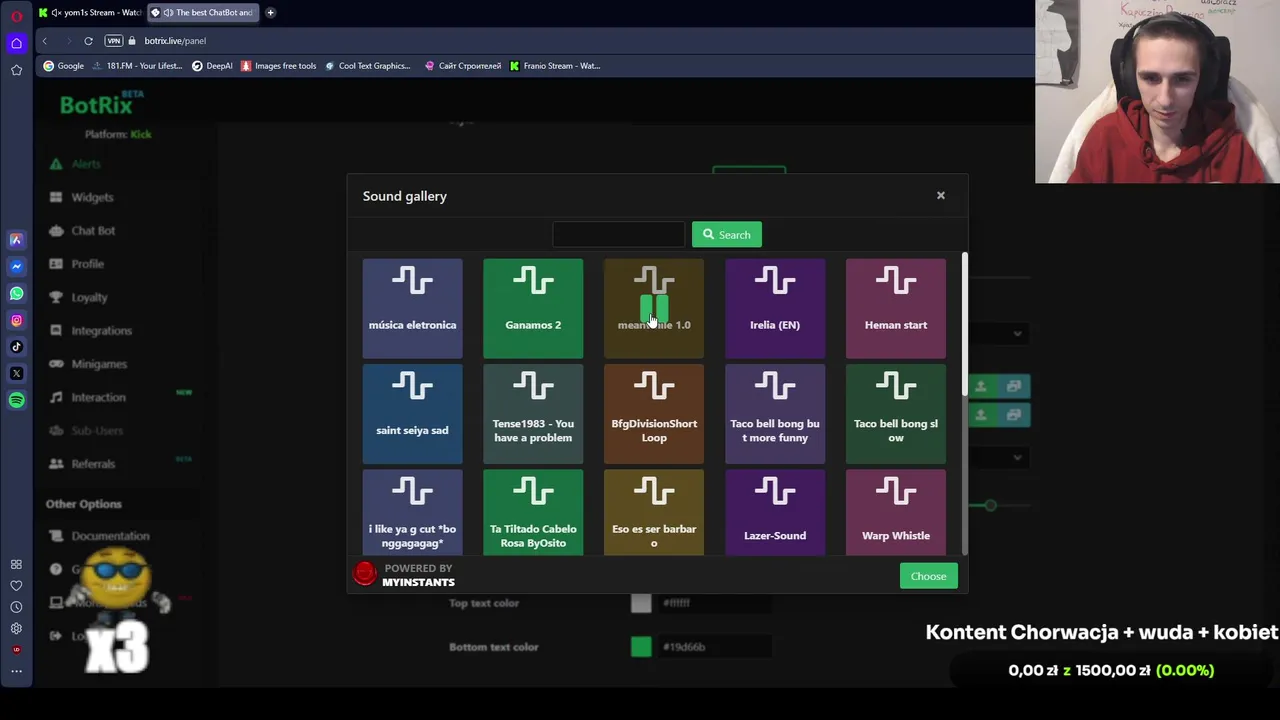Open Sub-Users section

pyautogui.click(x=97, y=430)
